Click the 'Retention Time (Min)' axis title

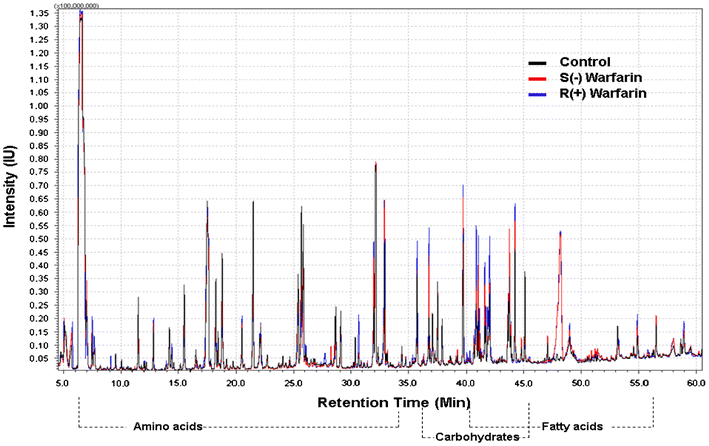(394, 402)
